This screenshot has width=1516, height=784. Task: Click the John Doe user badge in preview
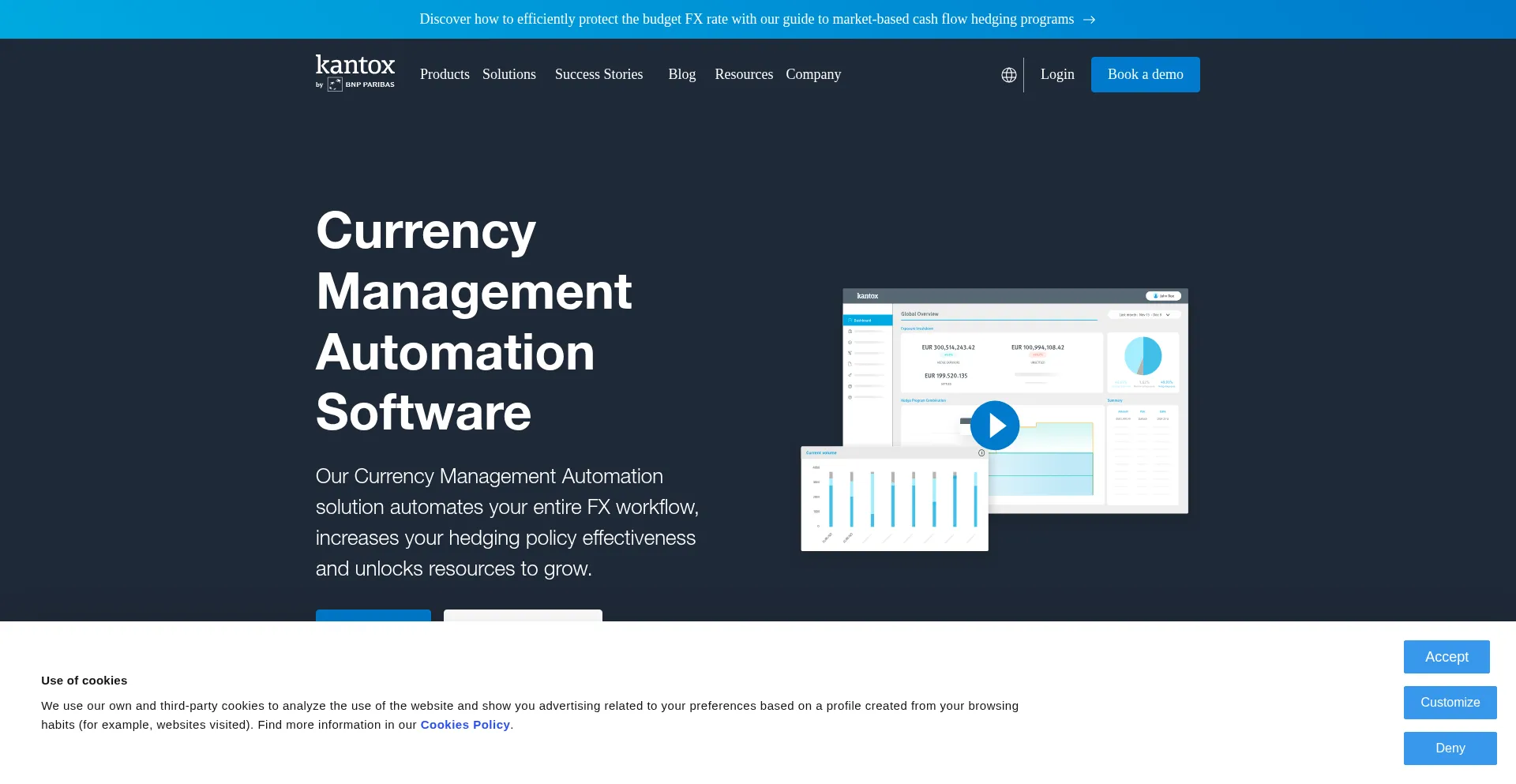pyautogui.click(x=1163, y=296)
